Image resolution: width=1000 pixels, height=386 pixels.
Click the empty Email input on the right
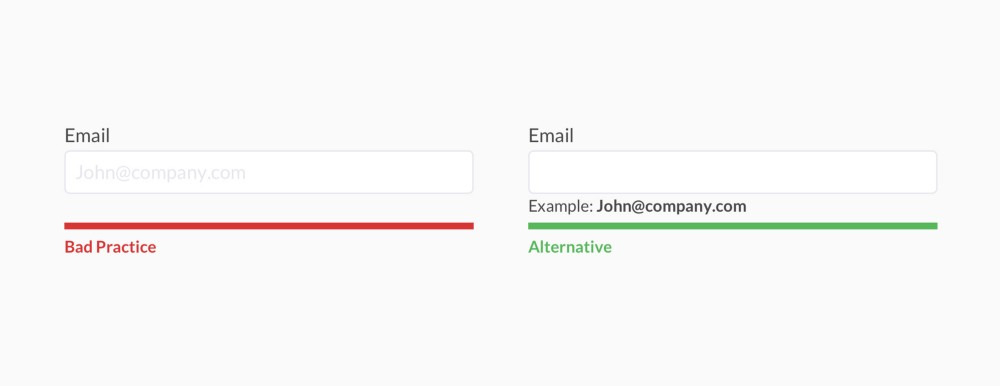[733, 172]
